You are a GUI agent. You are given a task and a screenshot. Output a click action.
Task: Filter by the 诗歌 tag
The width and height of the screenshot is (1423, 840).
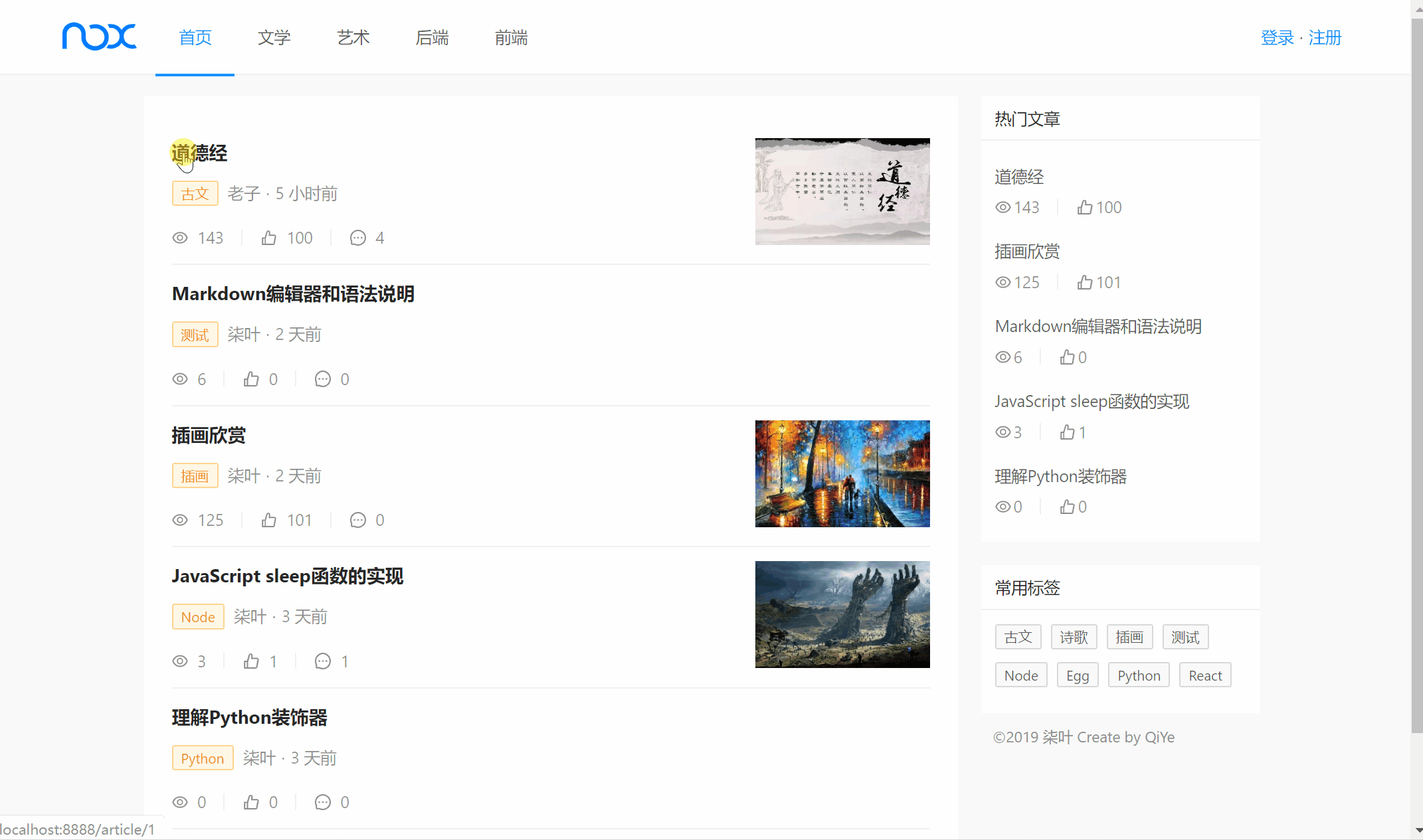[1074, 637]
